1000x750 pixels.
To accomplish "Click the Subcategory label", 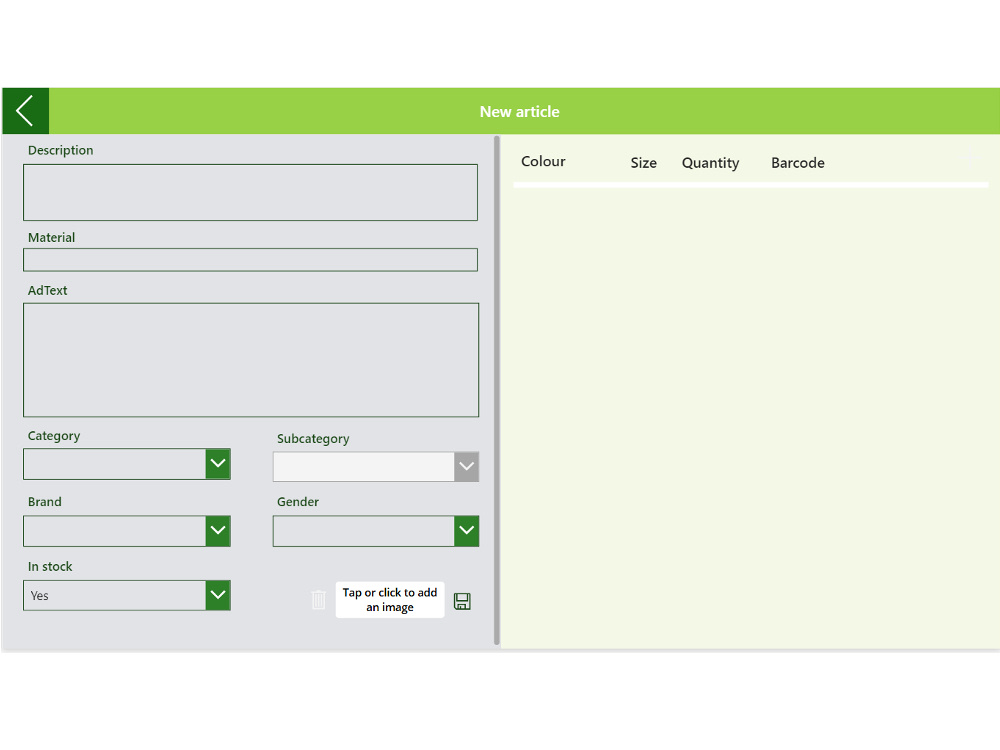I will point(313,439).
